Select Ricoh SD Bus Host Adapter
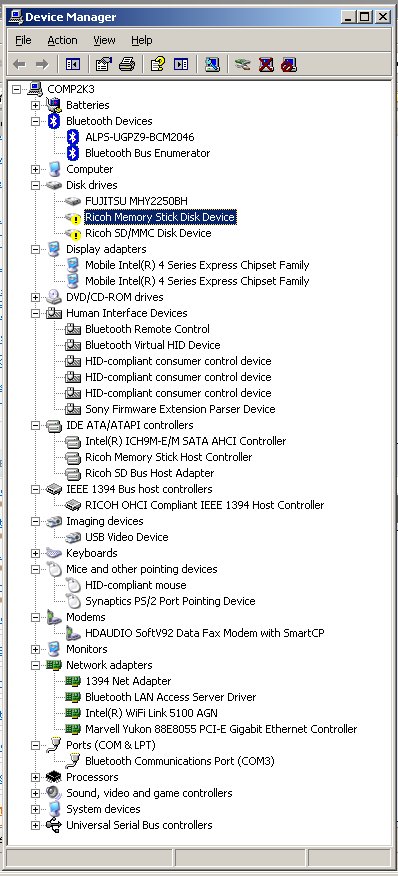This screenshot has width=398, height=876. [x=149, y=473]
